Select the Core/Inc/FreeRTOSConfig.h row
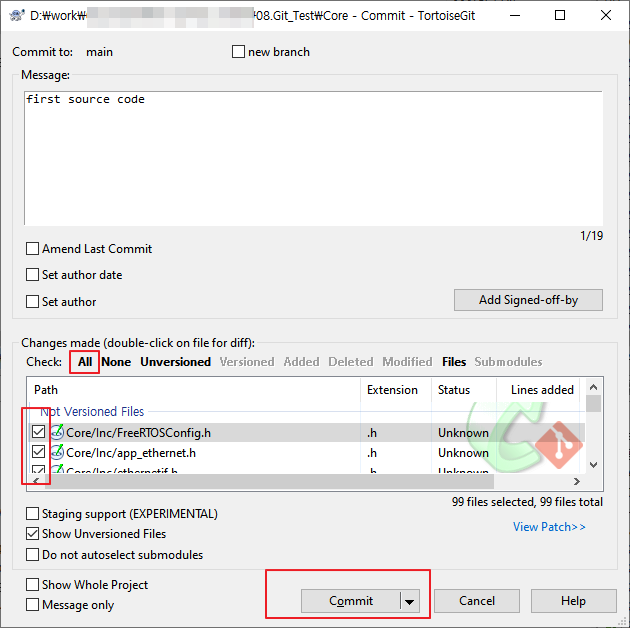630x628 pixels. pos(307,432)
